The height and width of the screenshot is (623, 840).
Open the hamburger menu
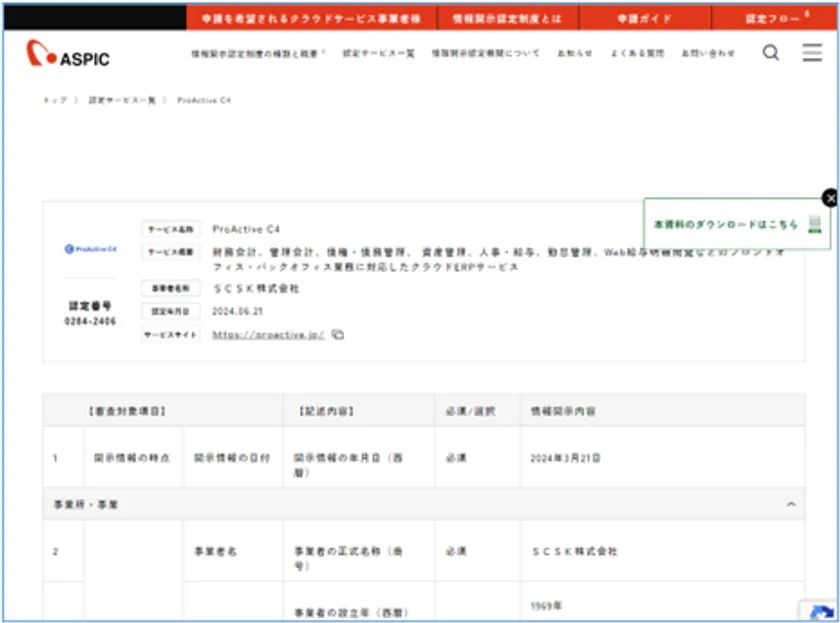(x=812, y=53)
